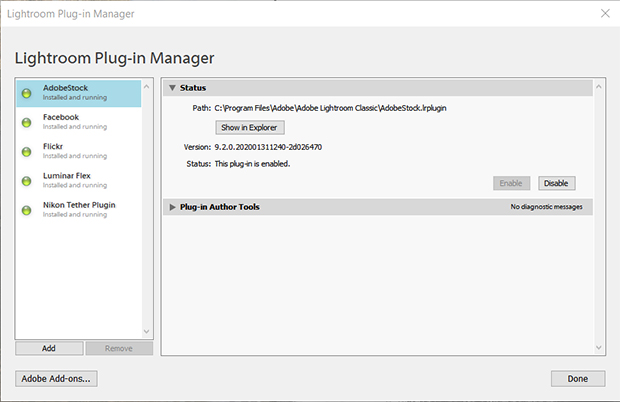Click the Lightroom Plug-in Manager title bar text
The width and height of the screenshot is (620, 402).
coord(71,14)
